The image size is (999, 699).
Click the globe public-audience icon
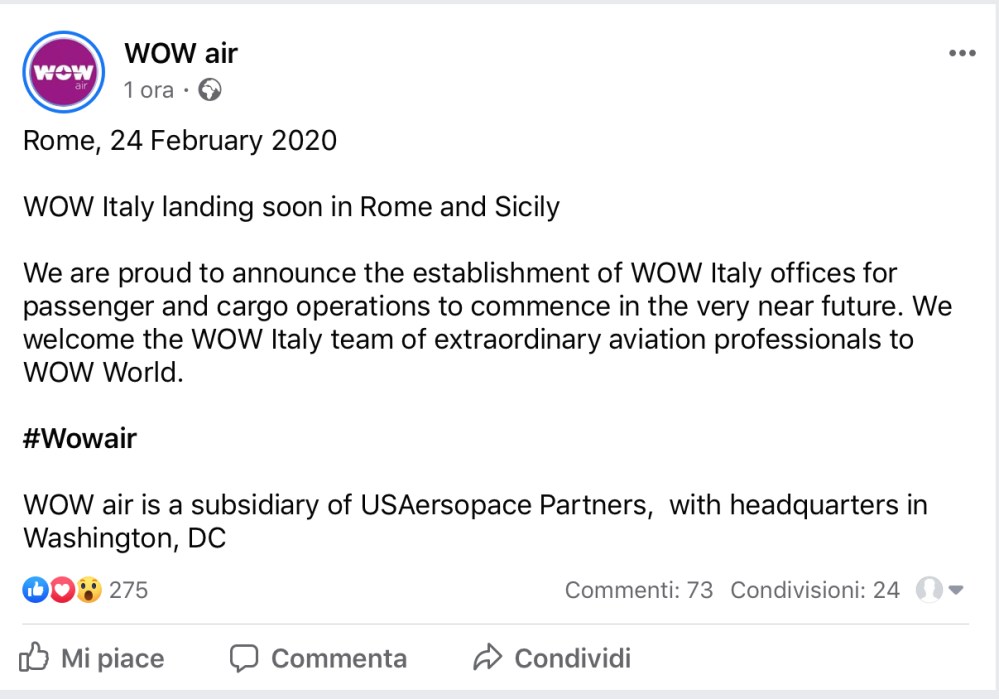click(x=210, y=90)
